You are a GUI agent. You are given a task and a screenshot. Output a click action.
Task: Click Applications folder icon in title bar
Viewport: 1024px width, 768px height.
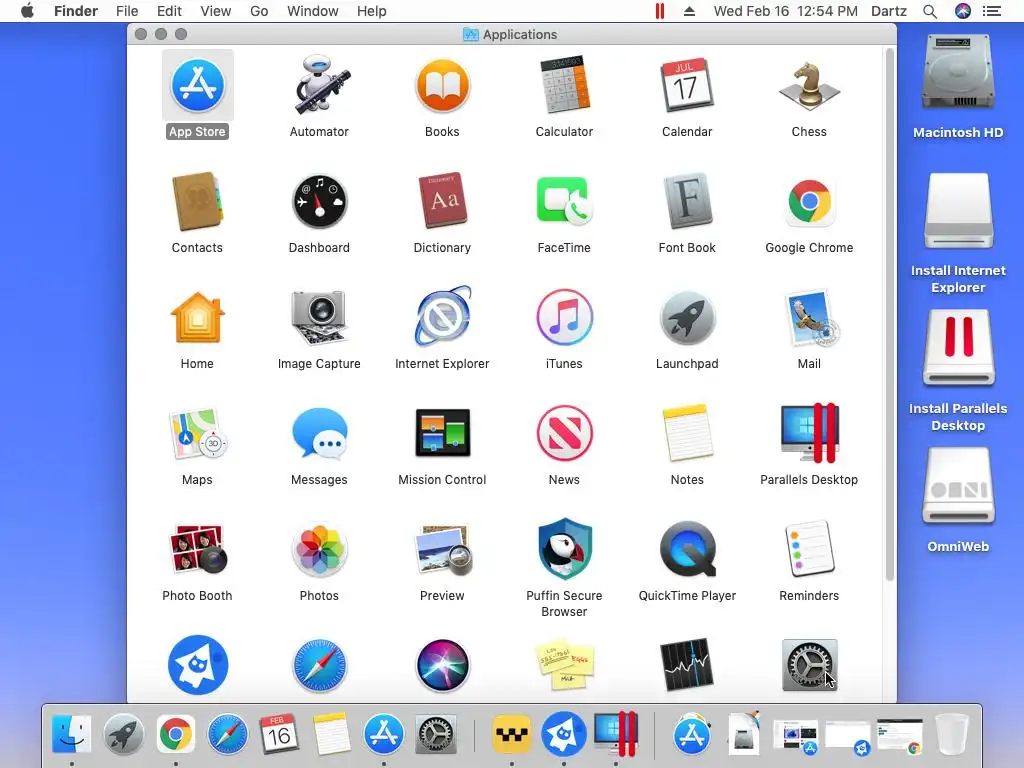470,35
